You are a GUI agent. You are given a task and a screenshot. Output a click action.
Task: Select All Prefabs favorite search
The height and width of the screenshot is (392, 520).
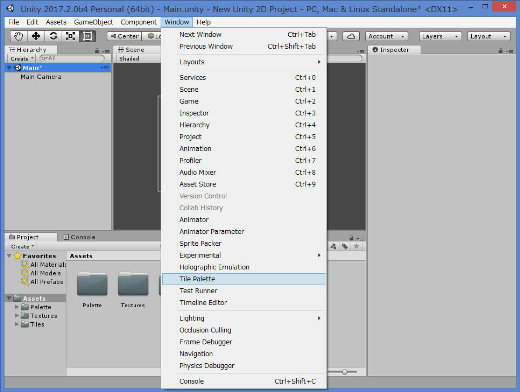click(42, 282)
